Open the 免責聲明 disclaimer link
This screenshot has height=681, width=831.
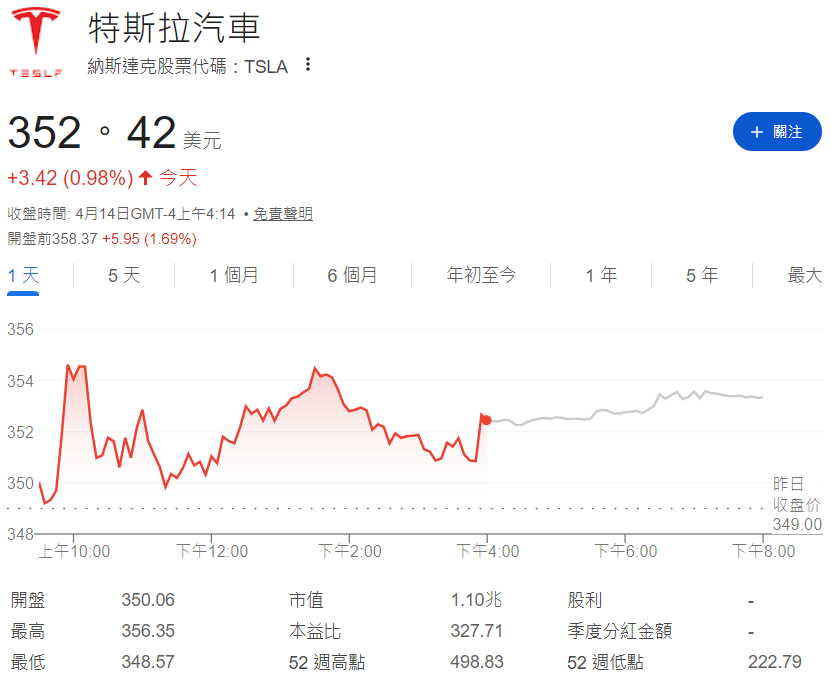(282, 214)
